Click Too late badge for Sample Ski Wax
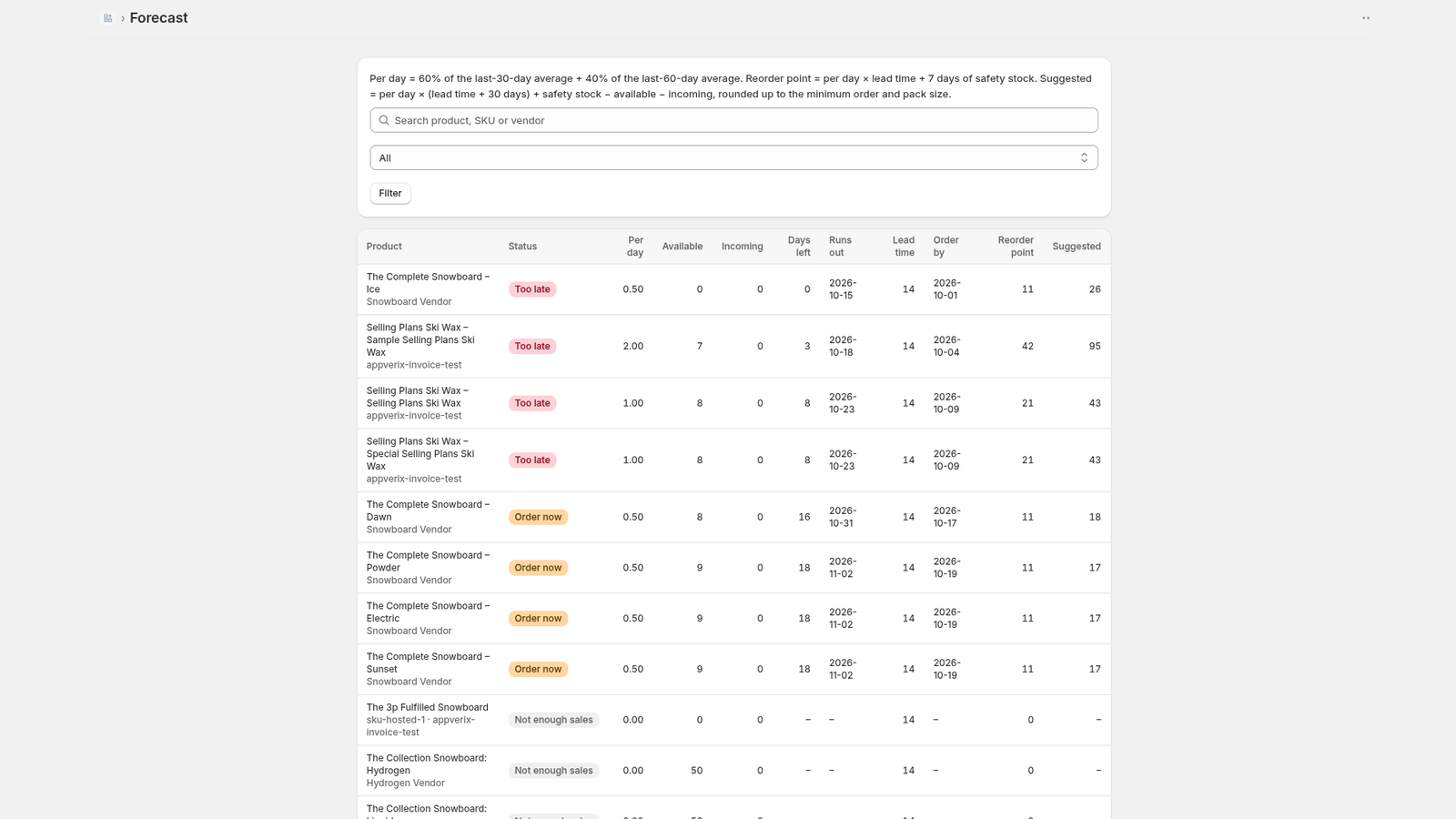Viewport: 1456px width, 819px height. (x=532, y=346)
